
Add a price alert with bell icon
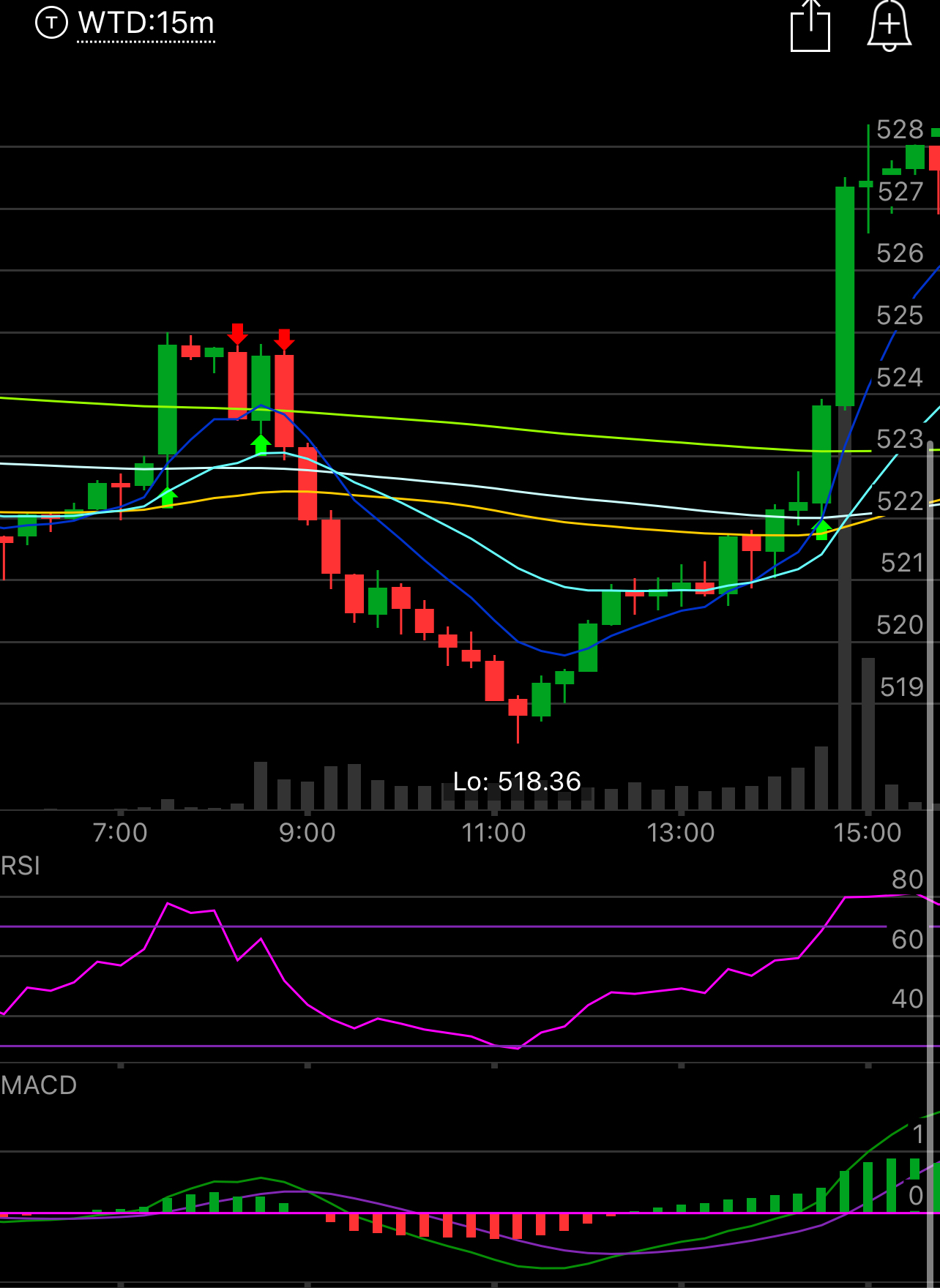(x=889, y=26)
